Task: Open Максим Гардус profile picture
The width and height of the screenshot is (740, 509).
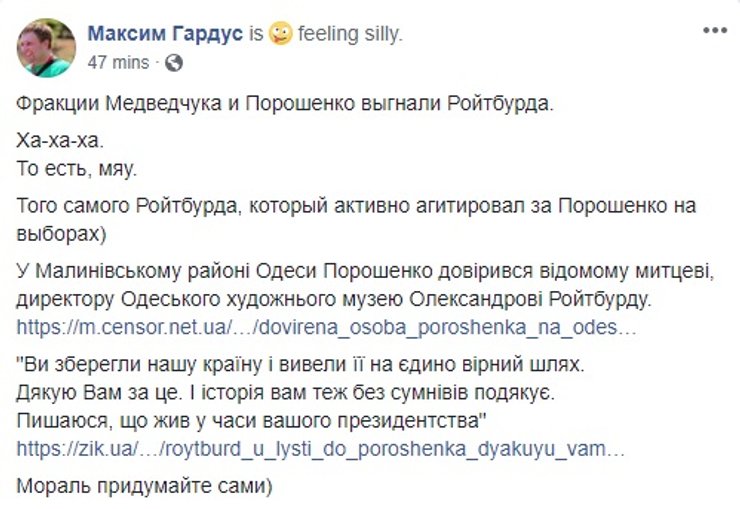Action: (x=46, y=47)
